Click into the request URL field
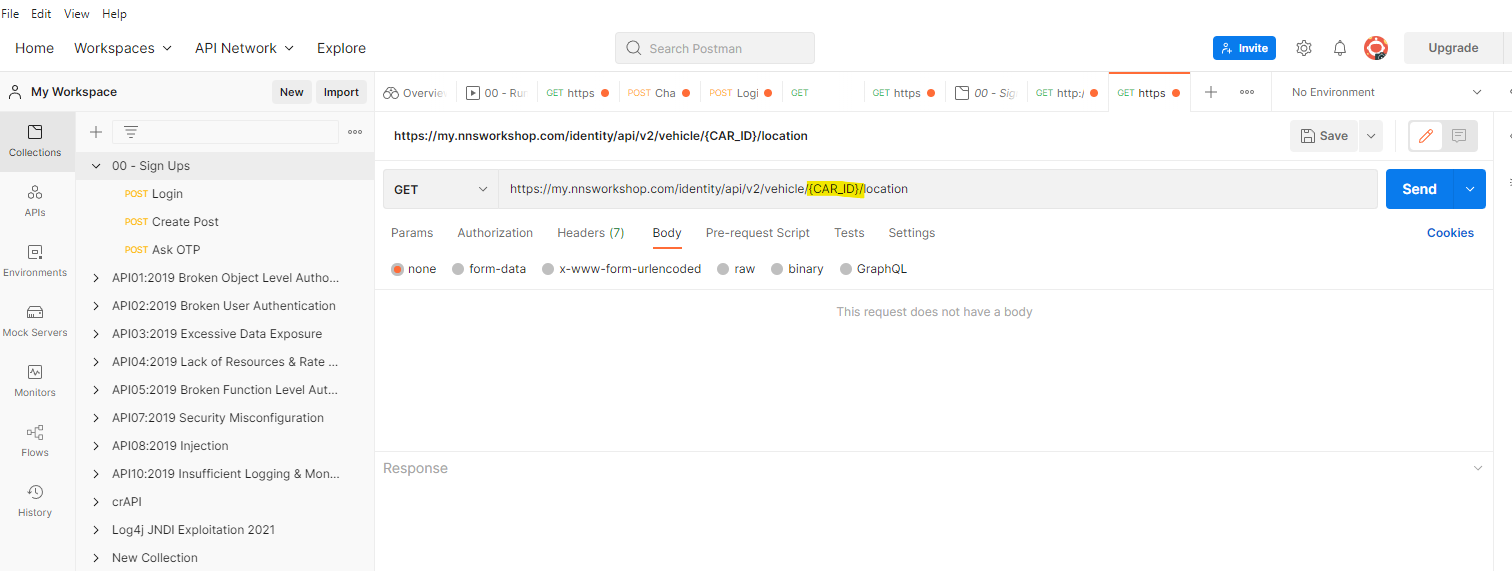 coord(939,189)
